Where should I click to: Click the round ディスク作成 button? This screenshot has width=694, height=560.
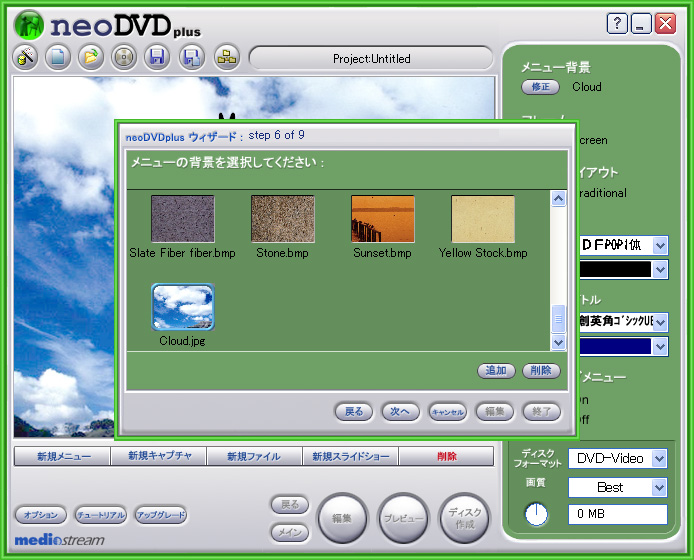click(464, 518)
